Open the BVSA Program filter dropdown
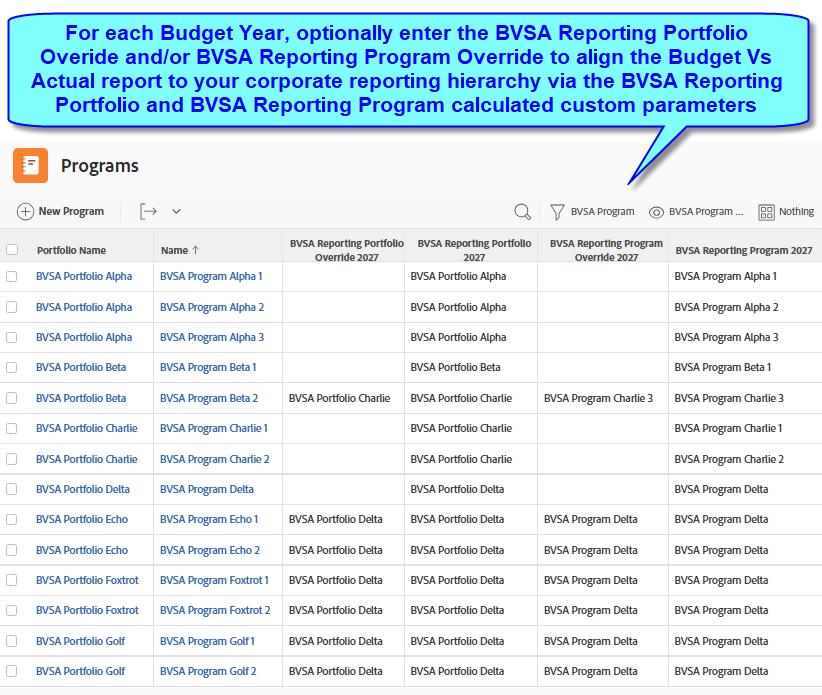 (602, 212)
